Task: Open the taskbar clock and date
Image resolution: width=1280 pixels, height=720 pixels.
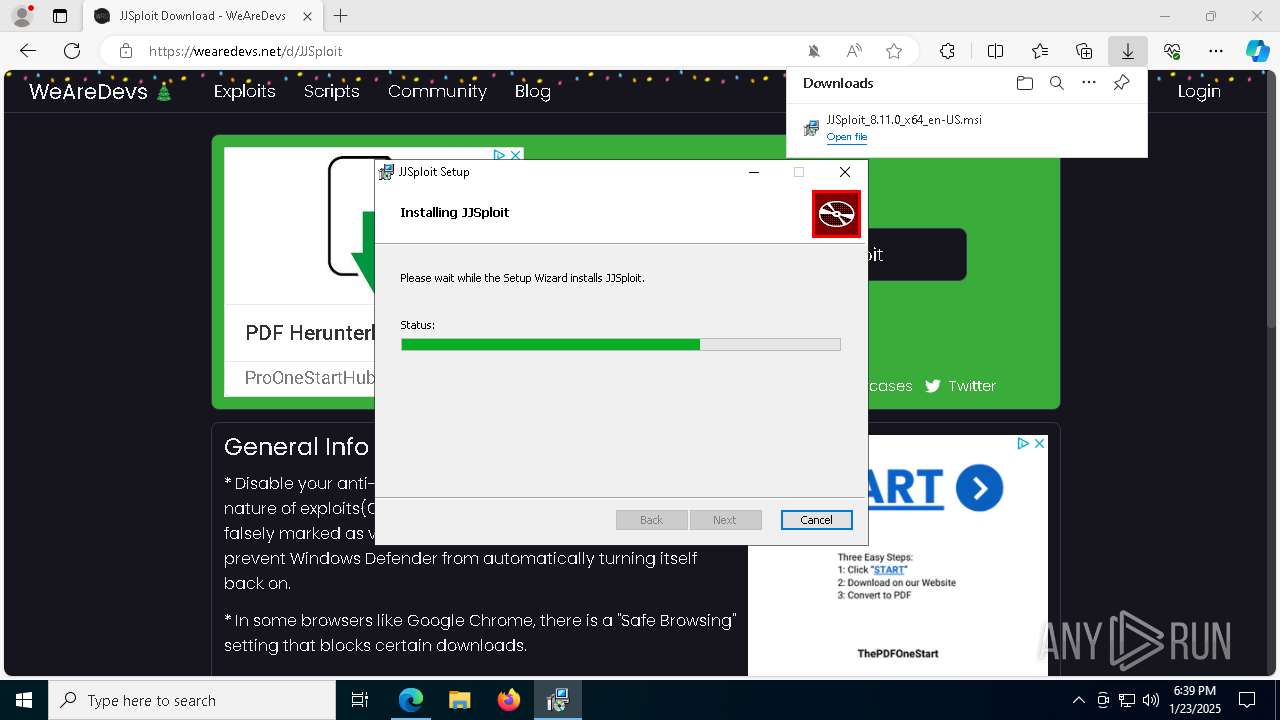Action: pos(1195,700)
